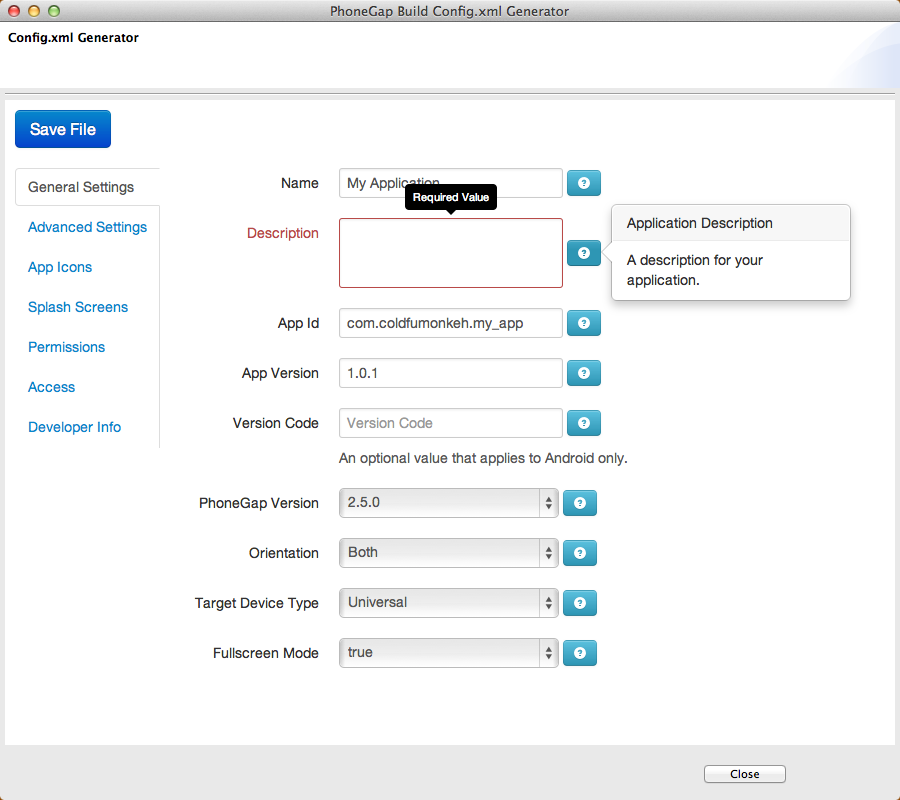900x800 pixels.
Task: Open the App Icons section
Action: 60,267
